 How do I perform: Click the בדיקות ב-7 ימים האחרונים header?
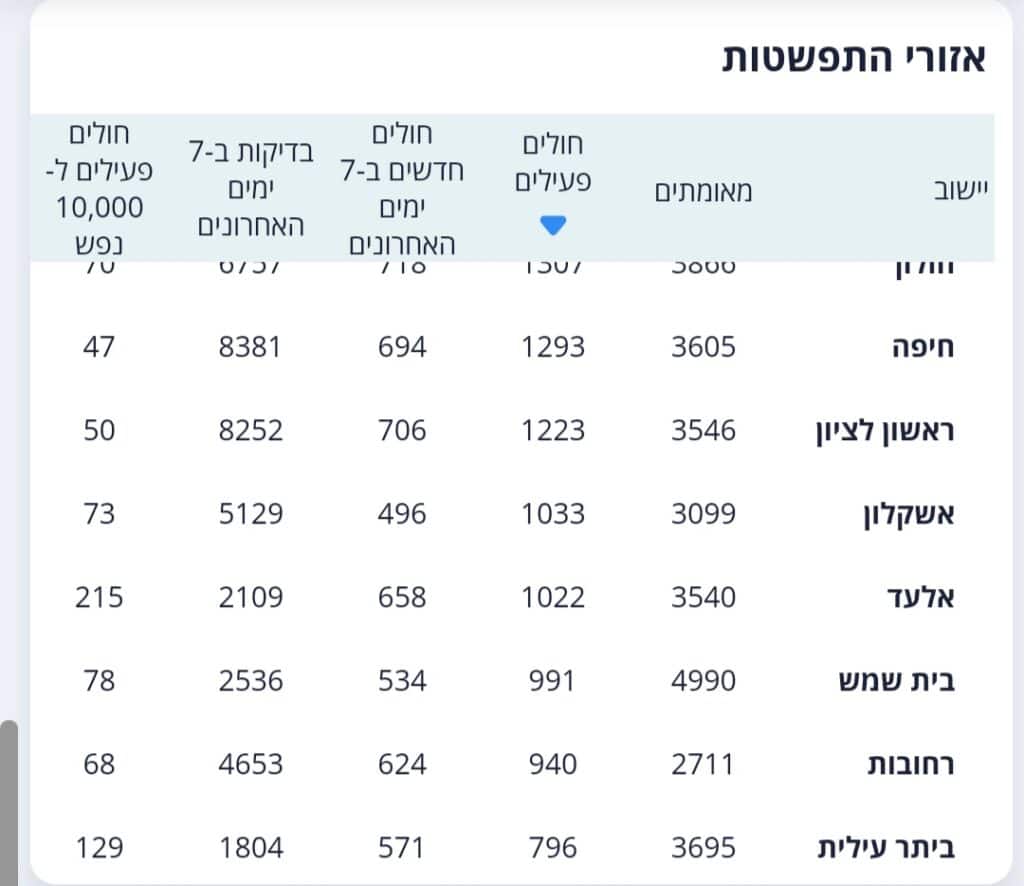point(251,188)
